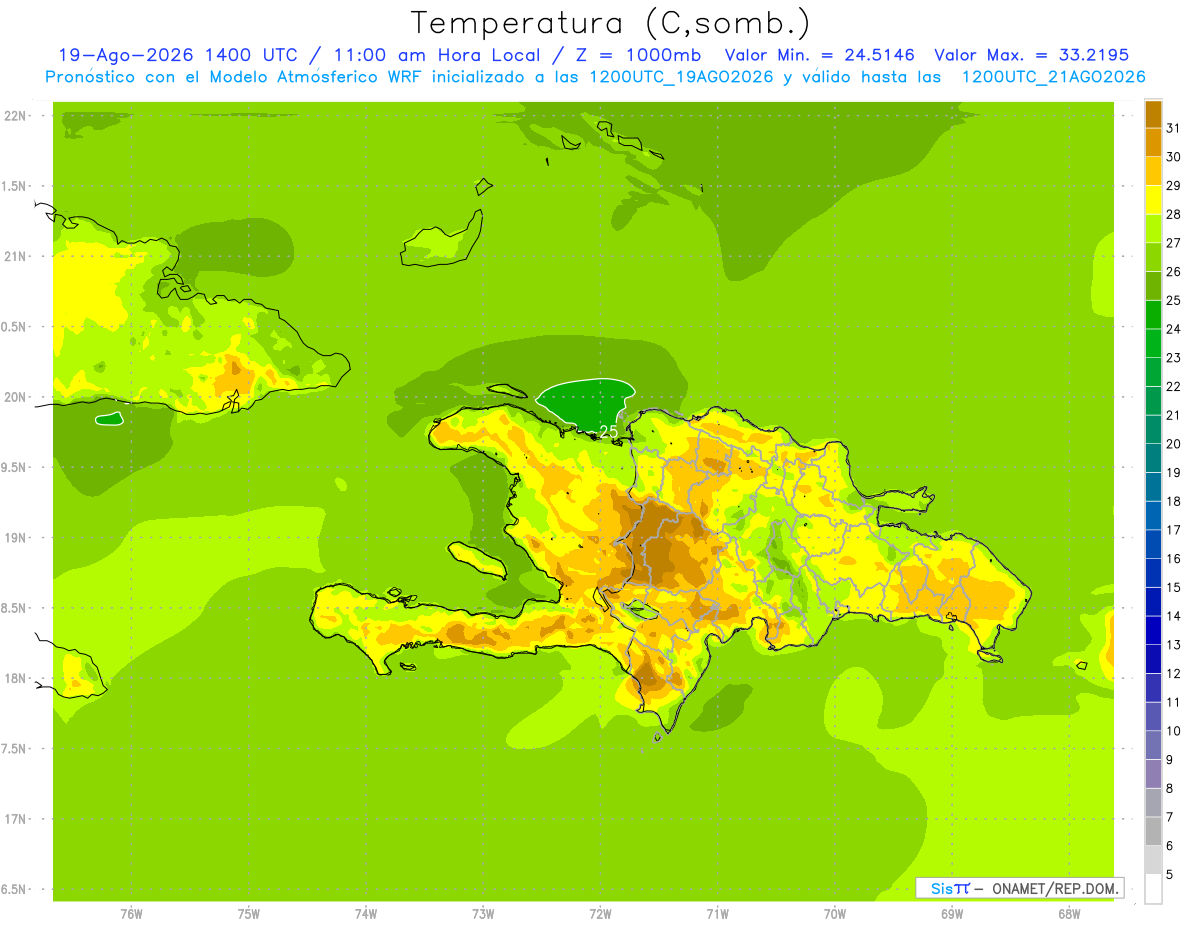Click the colorbar segment above the 31 label
The height and width of the screenshot is (927, 1200).
tap(1153, 114)
